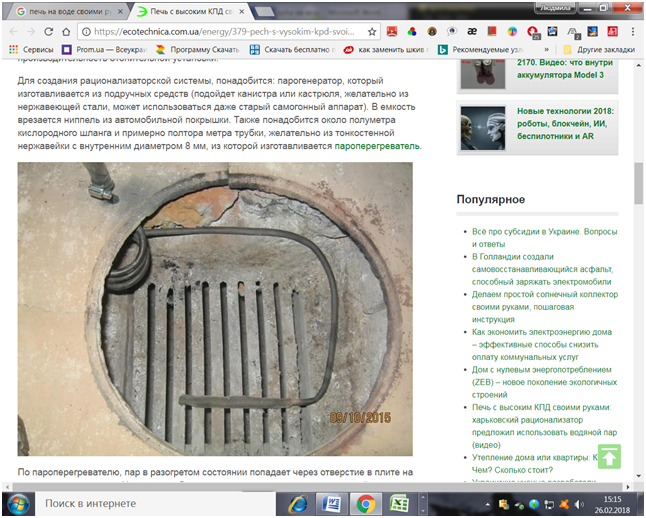Open the browser home page
This screenshot has height=518, width=646.
[66, 32]
